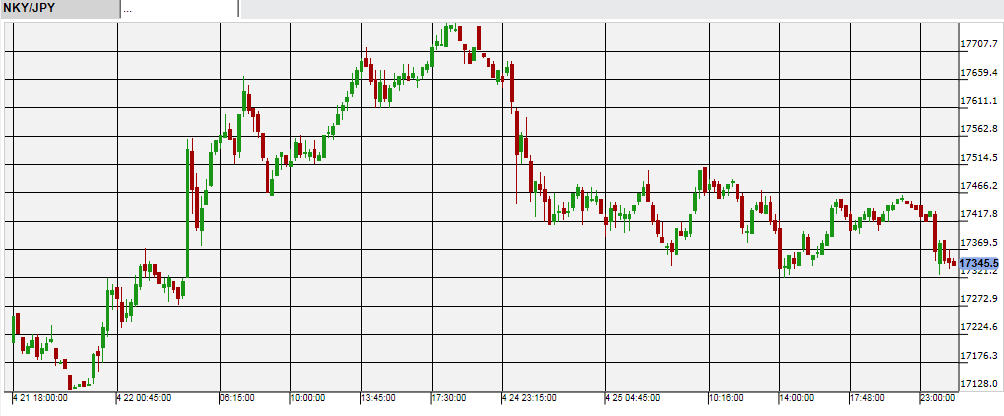Select the 17514.5 price level label

pos(979,158)
